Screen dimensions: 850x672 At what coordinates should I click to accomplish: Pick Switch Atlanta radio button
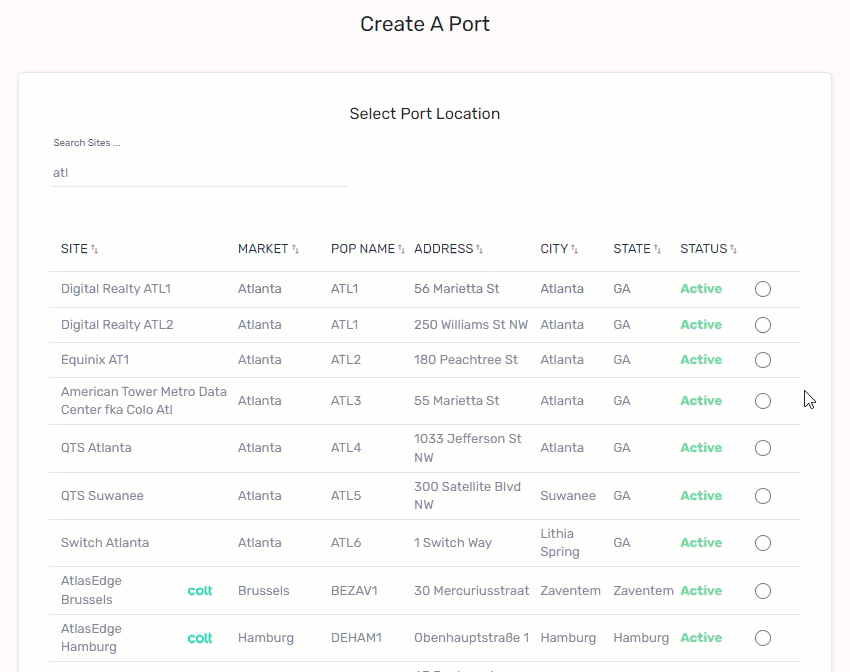(x=763, y=543)
